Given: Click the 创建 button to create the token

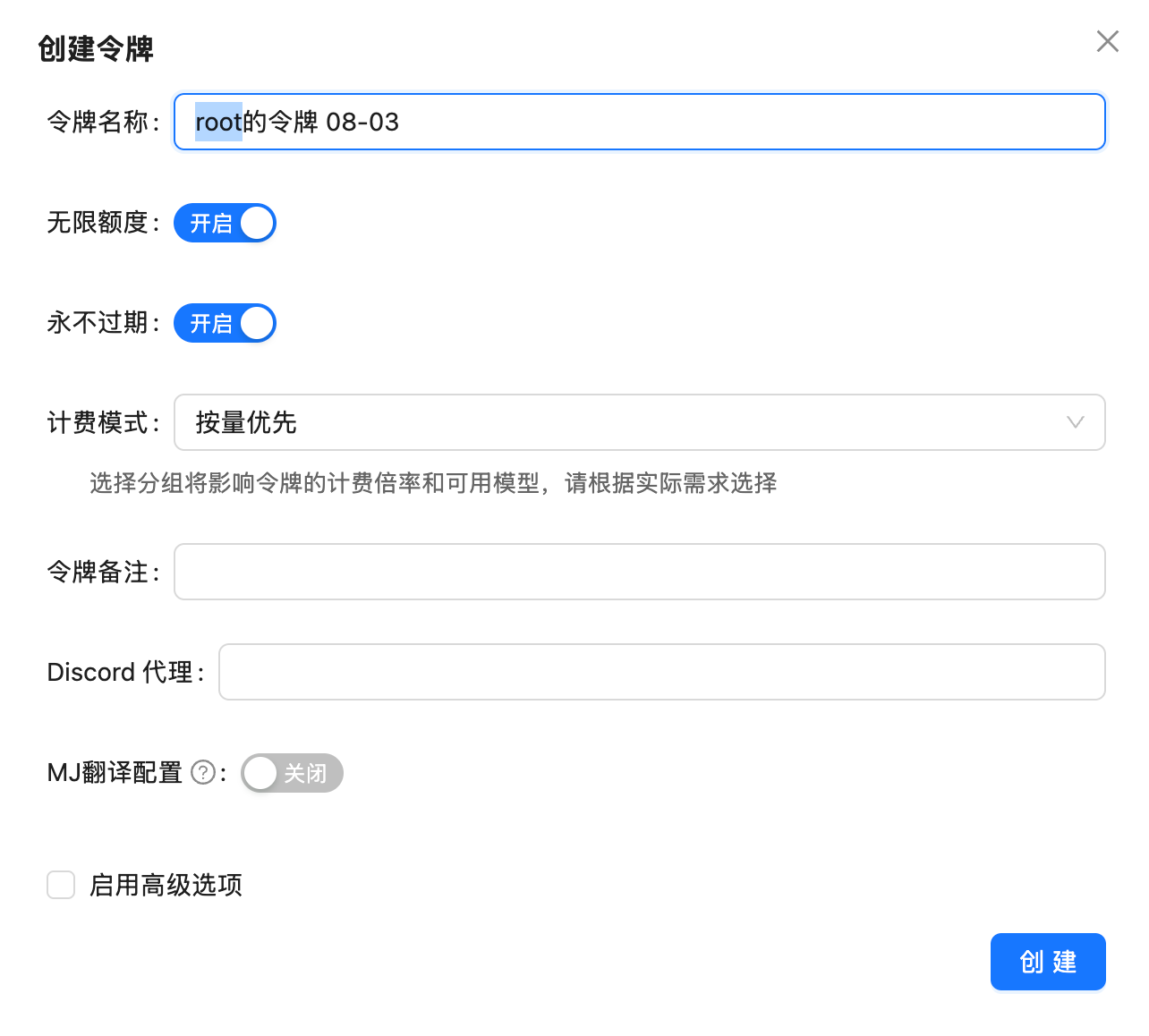Looking at the screenshot, I should coord(1047,962).
